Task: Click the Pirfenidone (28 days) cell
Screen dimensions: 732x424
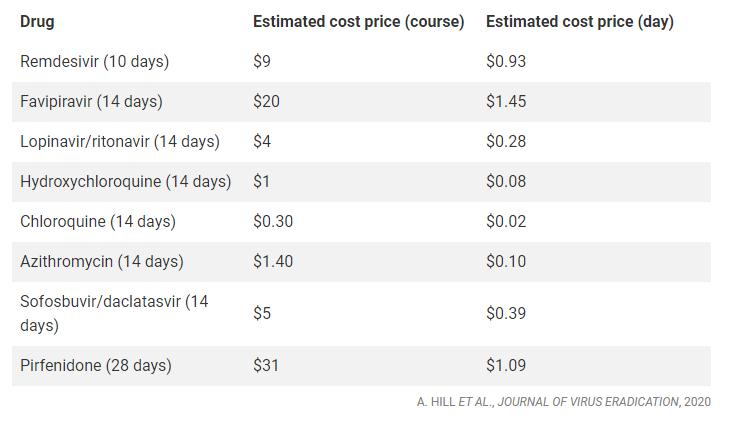Action: 96,365
